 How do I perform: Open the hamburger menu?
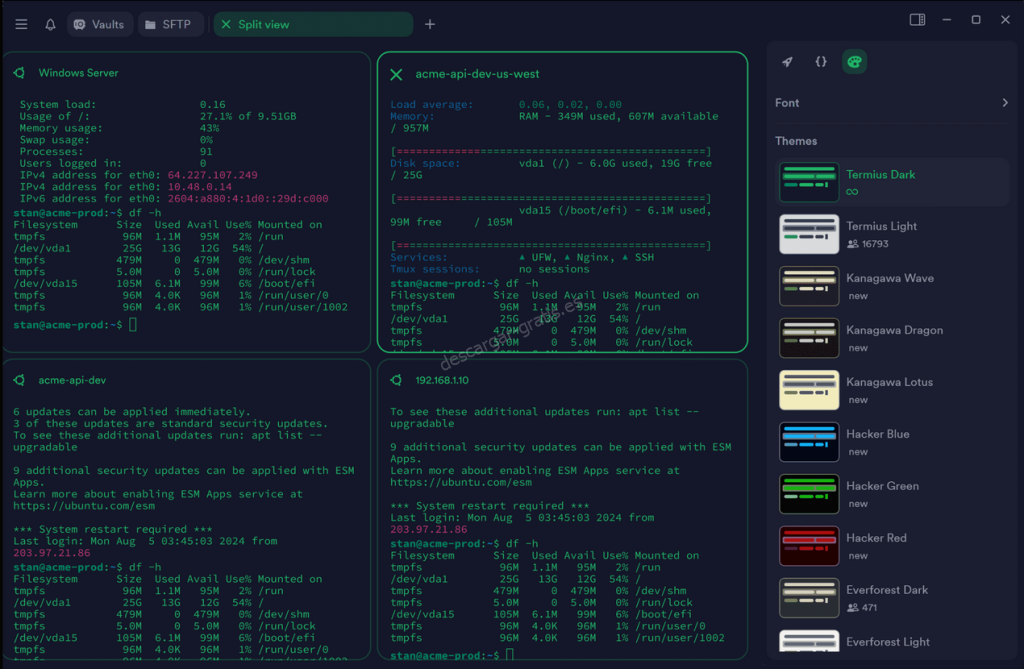point(21,25)
